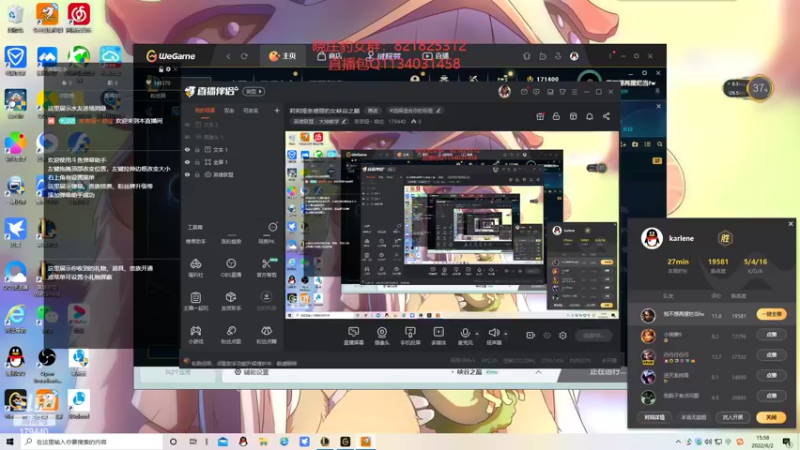
Task: Click the yellow 关闭 button in the result panel
Action: pyautogui.click(x=771, y=417)
